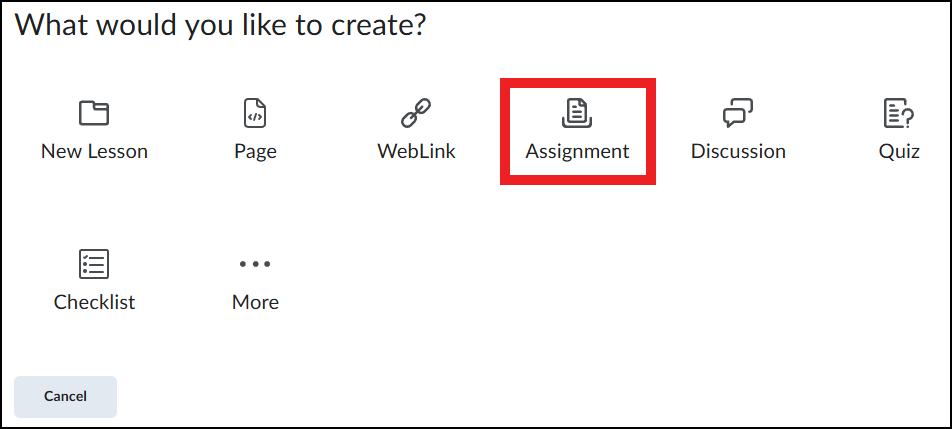Choose the Checklist icon
The width and height of the screenshot is (952, 429).
pyautogui.click(x=94, y=264)
